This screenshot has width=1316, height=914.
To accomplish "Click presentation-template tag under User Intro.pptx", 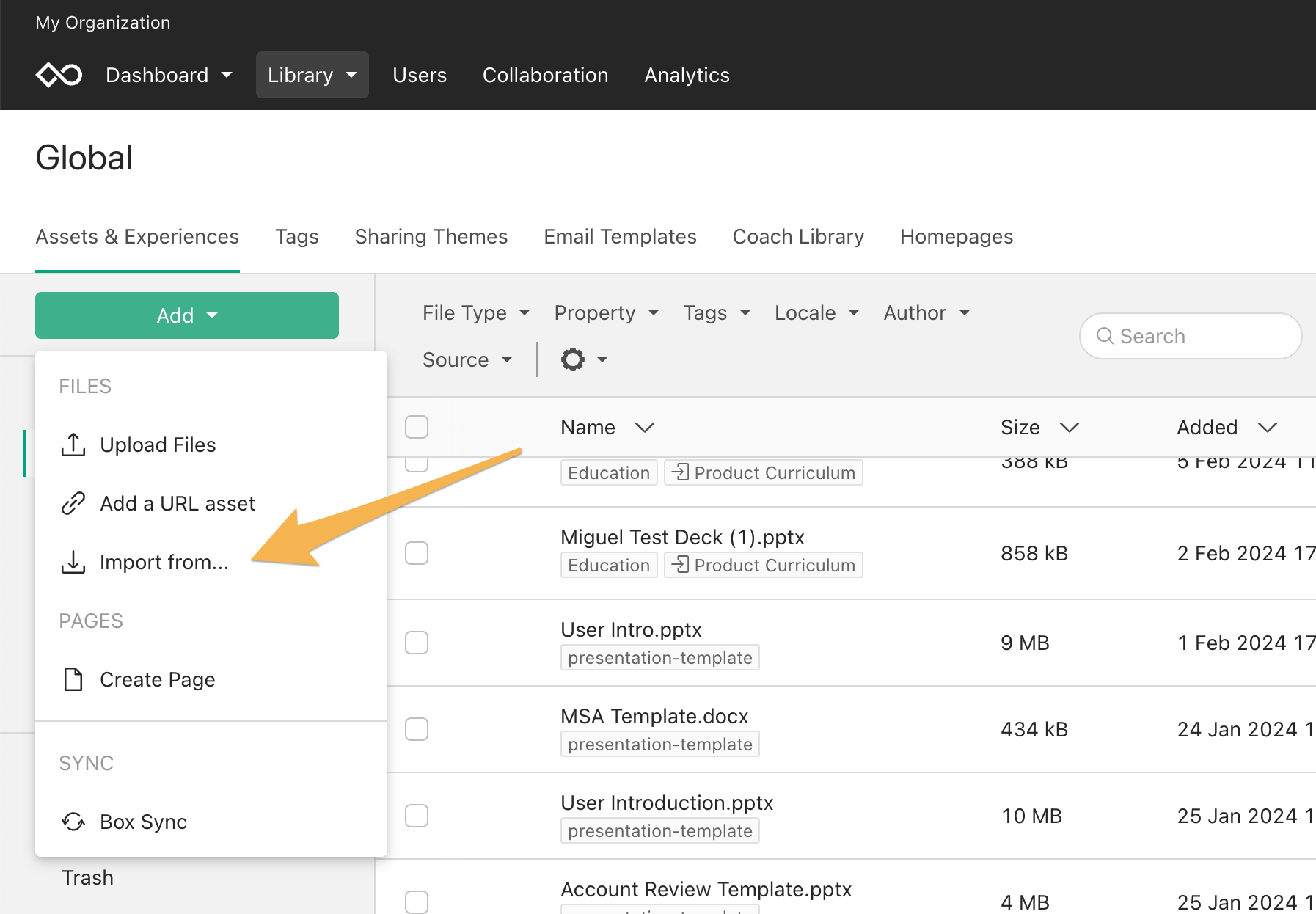I will point(660,657).
